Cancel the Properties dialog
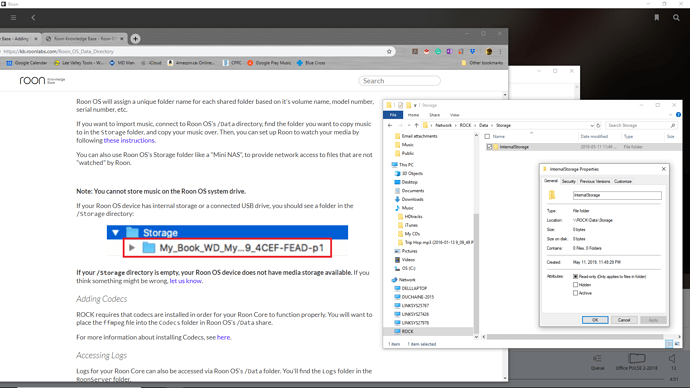This screenshot has height=388, width=690. [x=624, y=320]
